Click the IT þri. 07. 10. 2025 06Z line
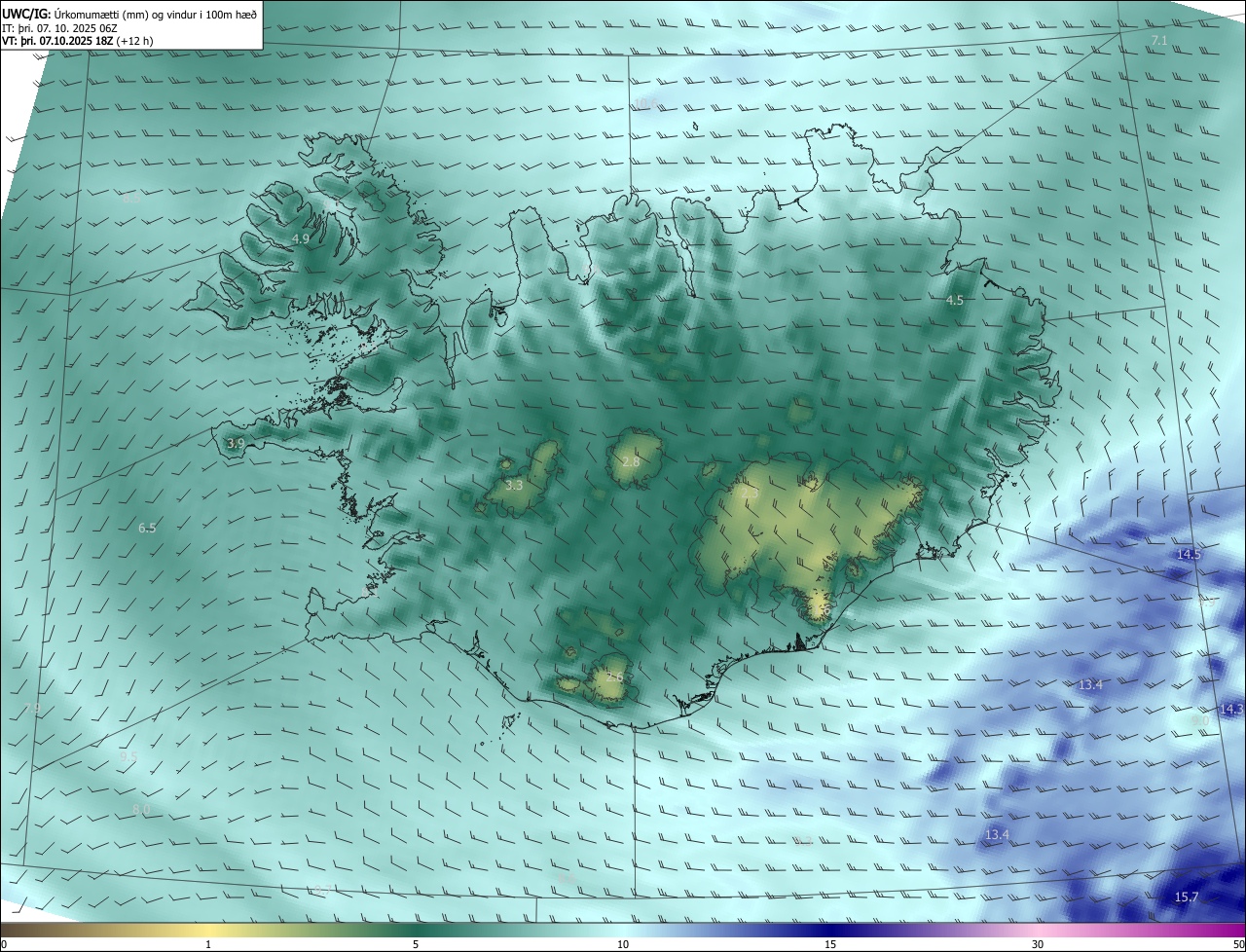This screenshot has width=1246, height=952. pos(58,27)
